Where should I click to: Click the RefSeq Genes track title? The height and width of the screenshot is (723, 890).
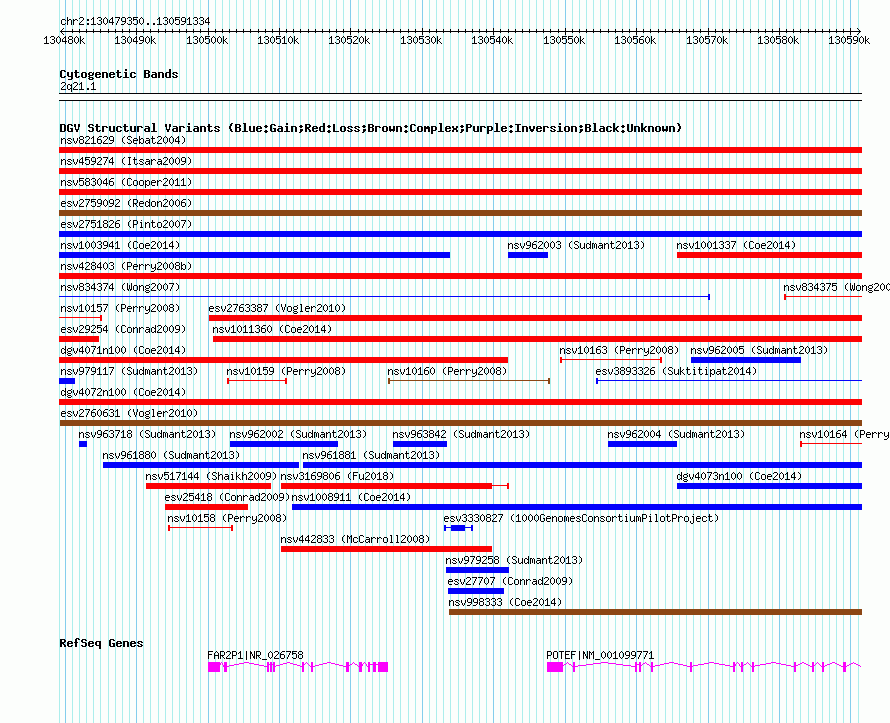[x=101, y=643]
